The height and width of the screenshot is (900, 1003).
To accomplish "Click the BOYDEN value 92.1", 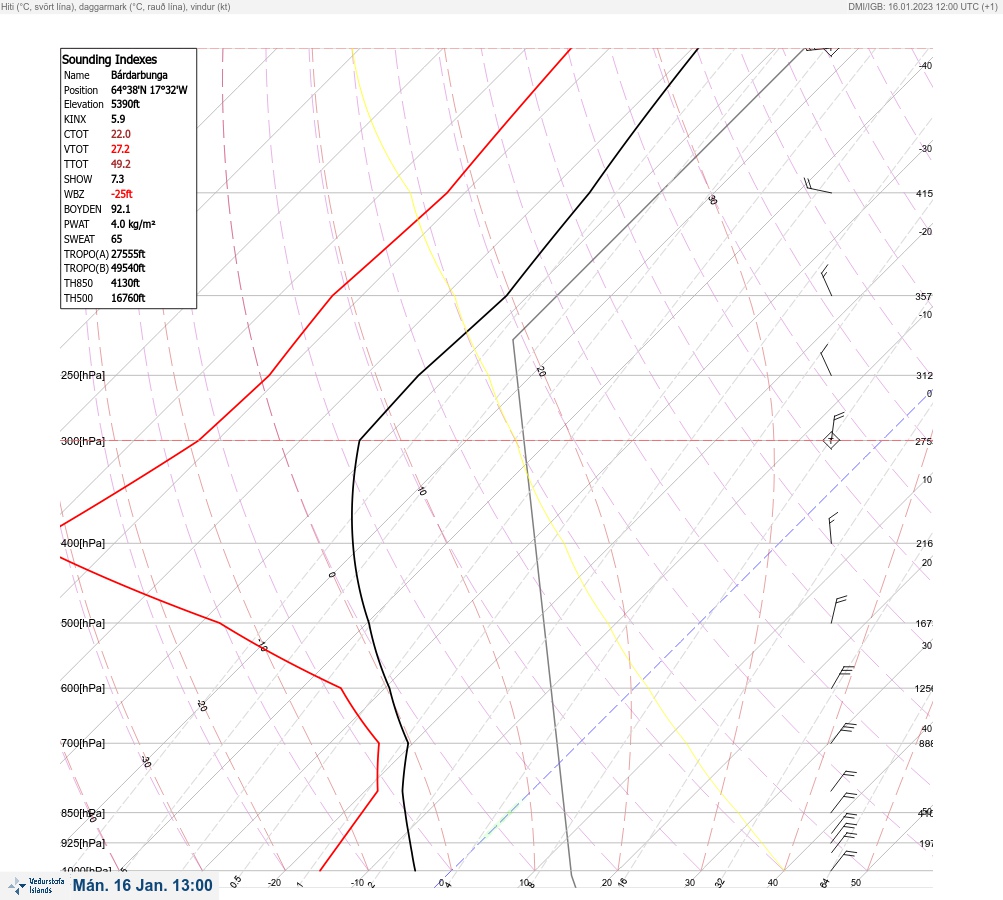I will point(120,209).
